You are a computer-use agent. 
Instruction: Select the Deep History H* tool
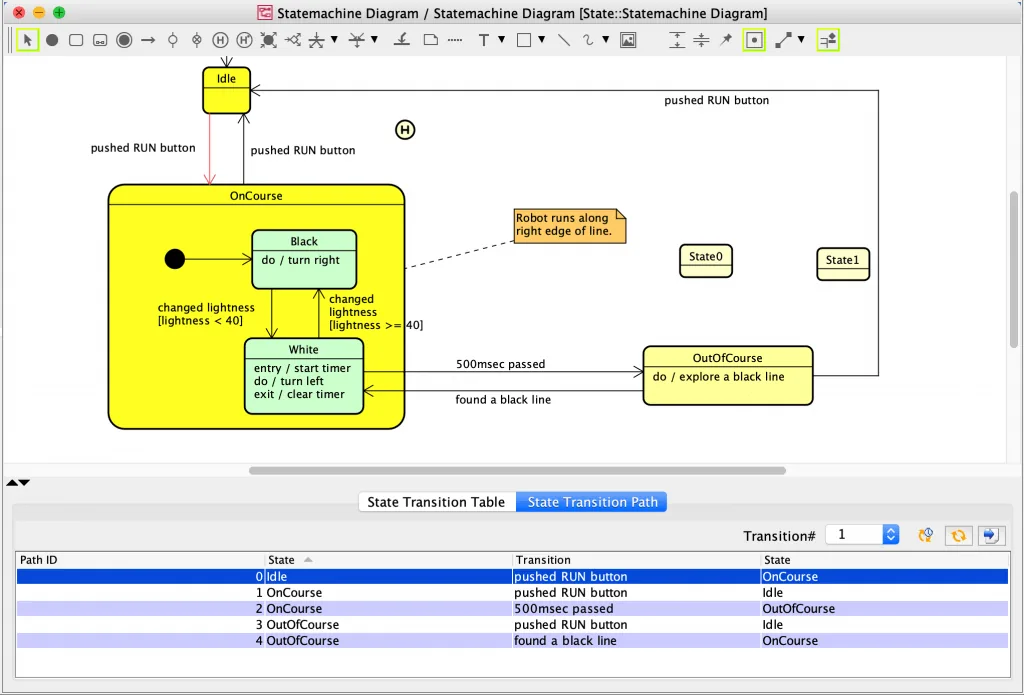pyautogui.click(x=244, y=40)
